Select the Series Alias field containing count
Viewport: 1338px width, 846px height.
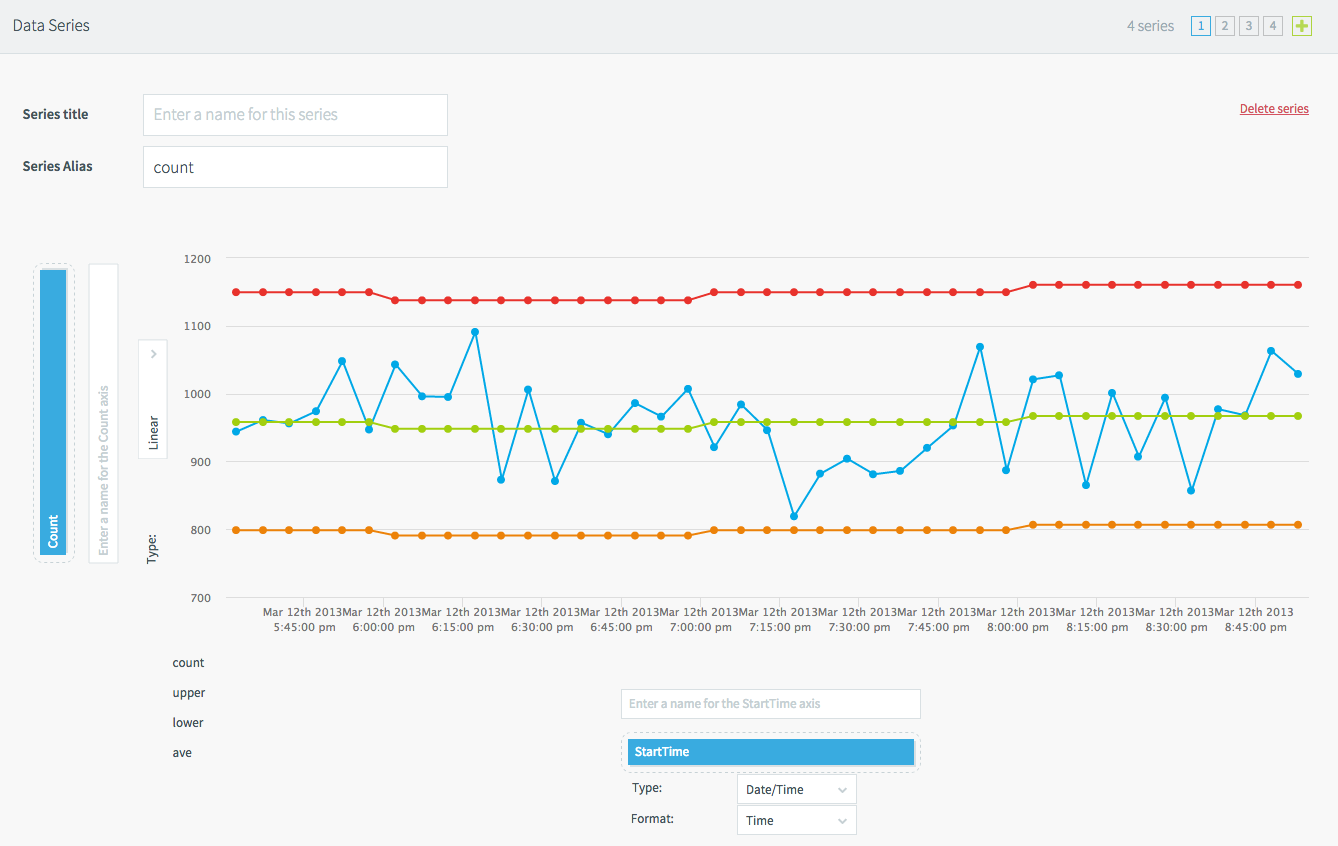tap(295, 166)
